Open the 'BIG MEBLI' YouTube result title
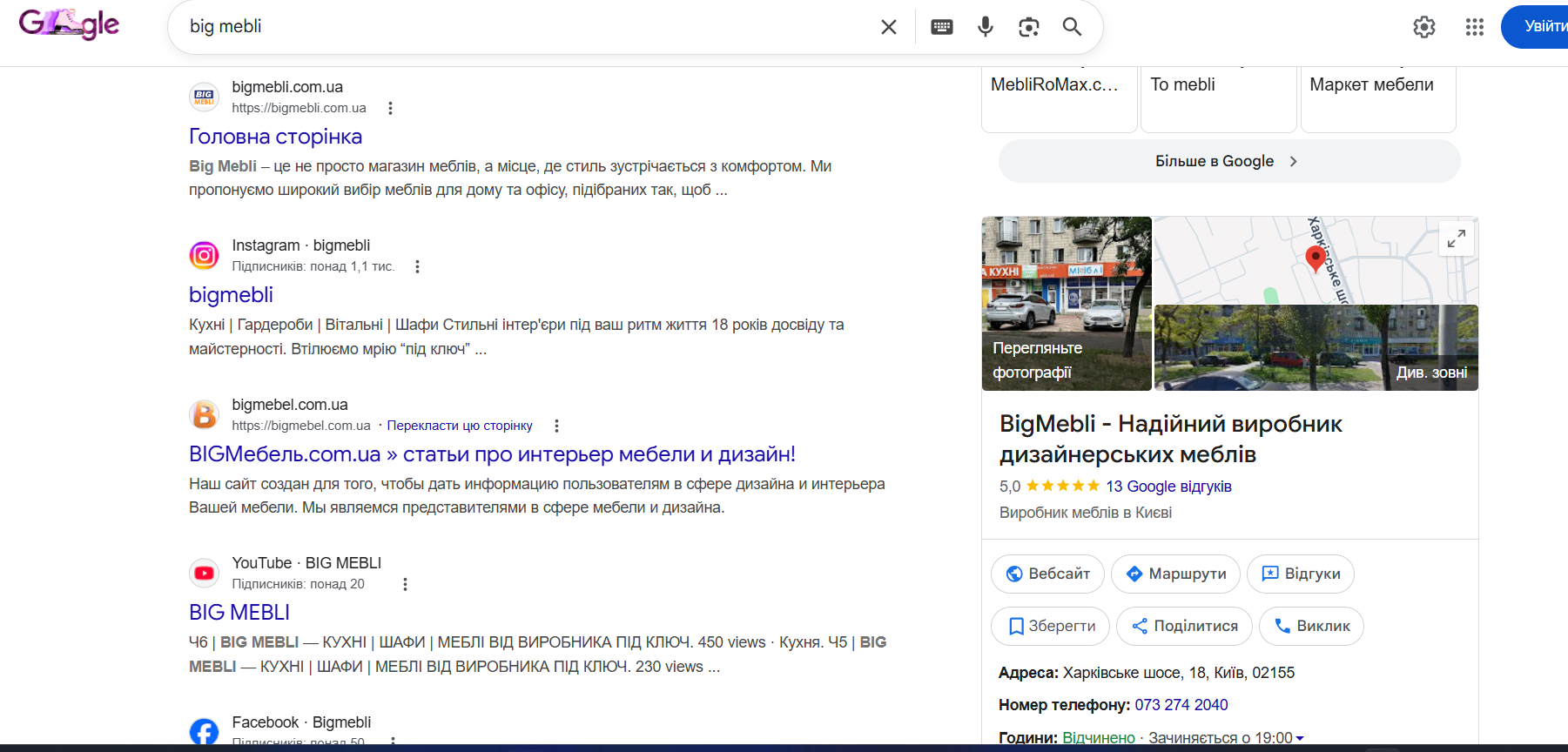This screenshot has width=1568, height=752. tap(239, 613)
